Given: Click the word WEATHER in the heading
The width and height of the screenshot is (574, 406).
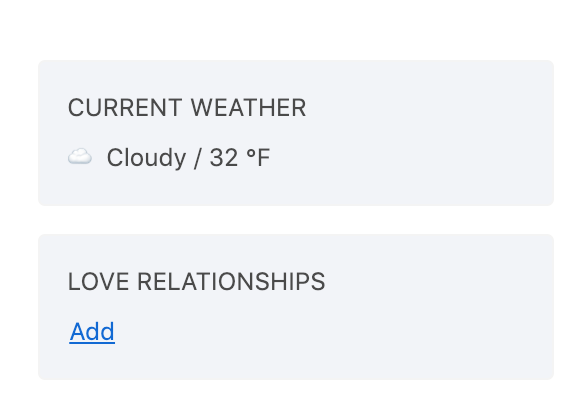Looking at the screenshot, I should point(248,108).
